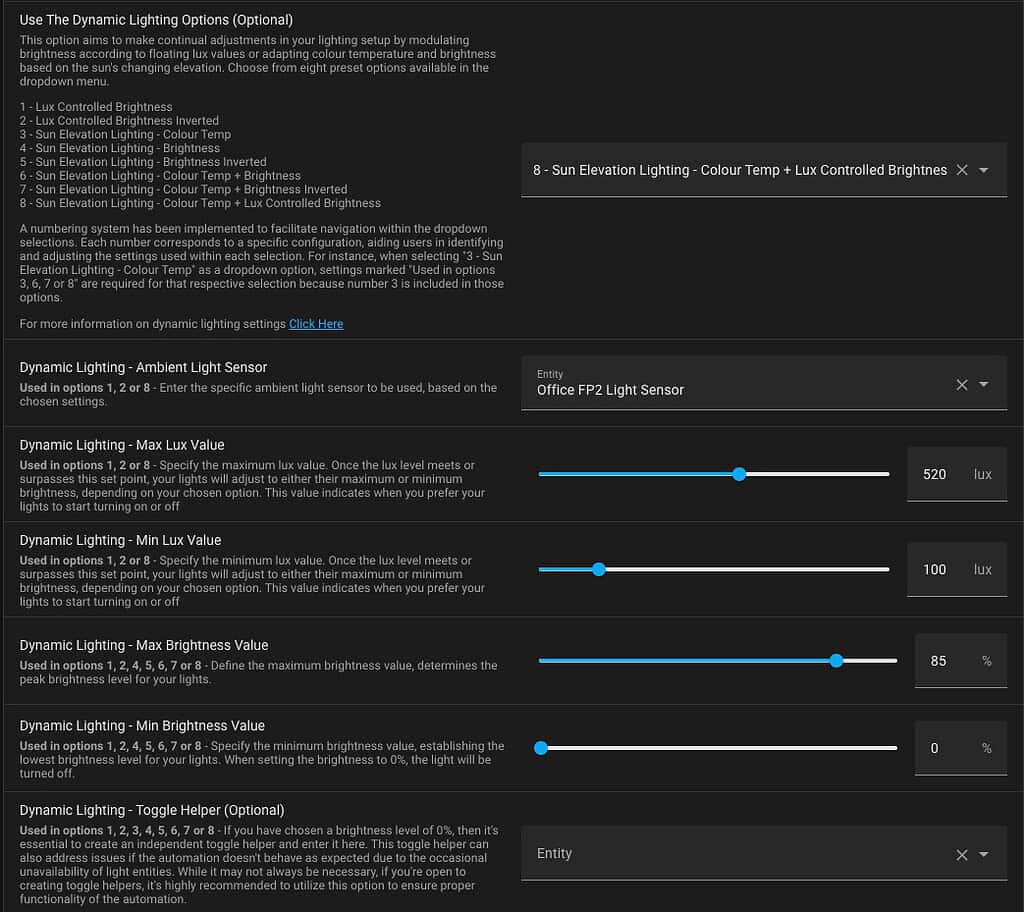The image size is (1024, 912).
Task: Click the '1 - Lux Controlled Brightness' list line
Action: (x=96, y=107)
